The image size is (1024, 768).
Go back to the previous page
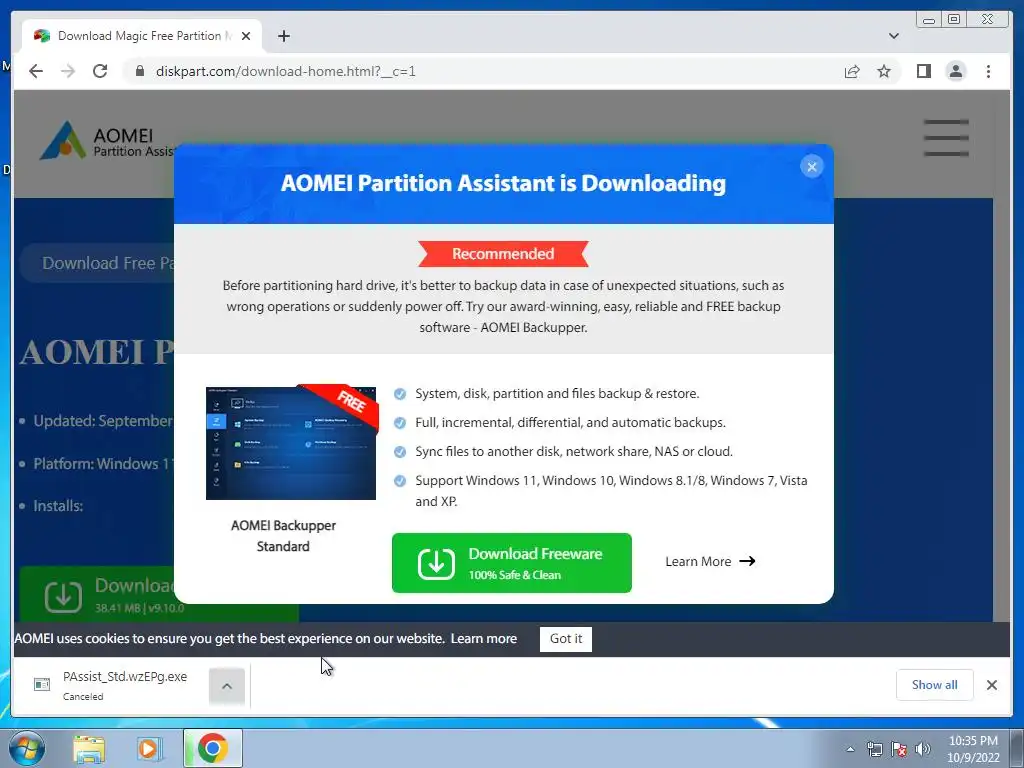(x=36, y=71)
